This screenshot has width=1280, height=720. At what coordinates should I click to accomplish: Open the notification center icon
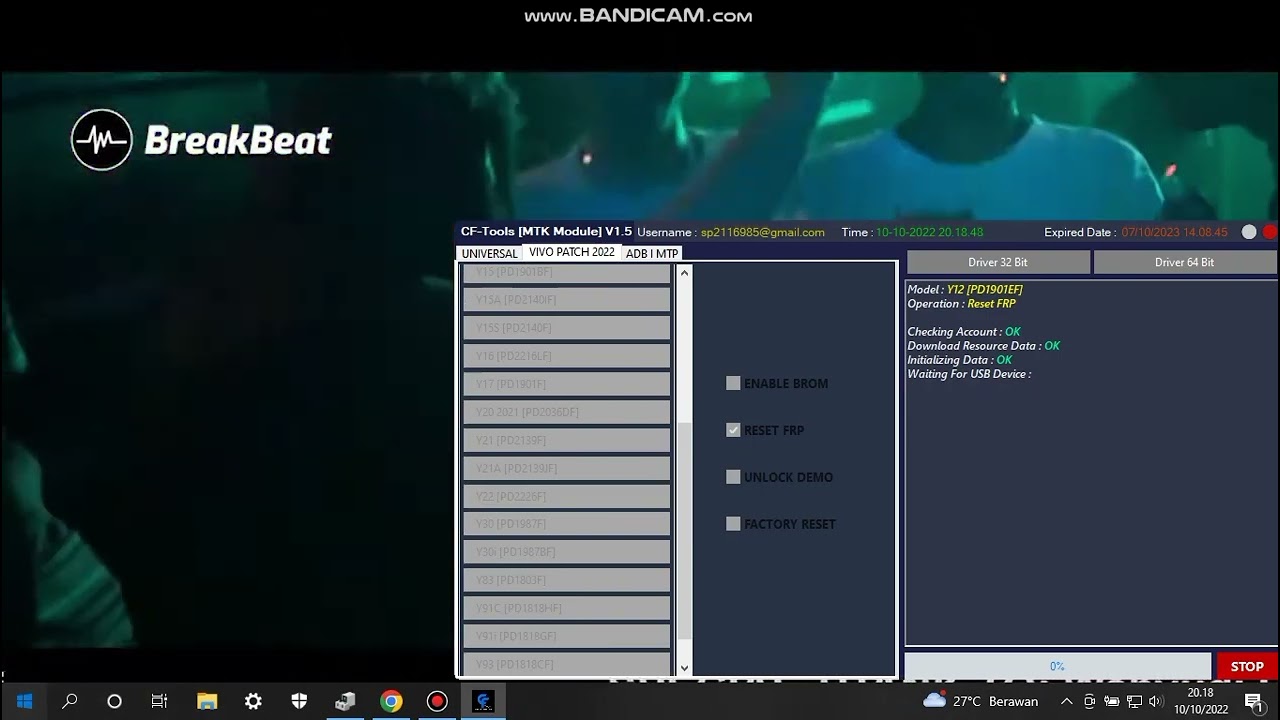[1253, 701]
